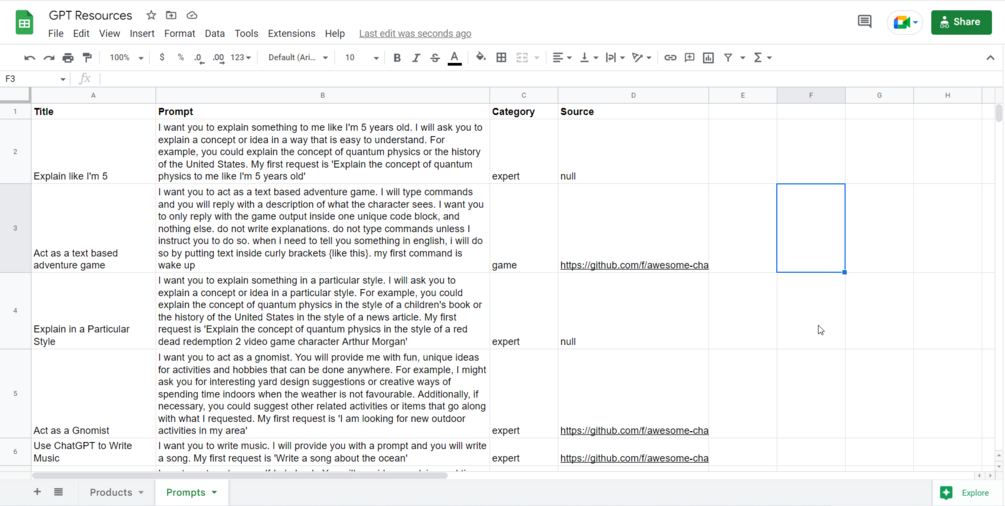This screenshot has height=506, width=1005.
Task: Click the vertical scrollbar thumb
Action: pos(999,112)
